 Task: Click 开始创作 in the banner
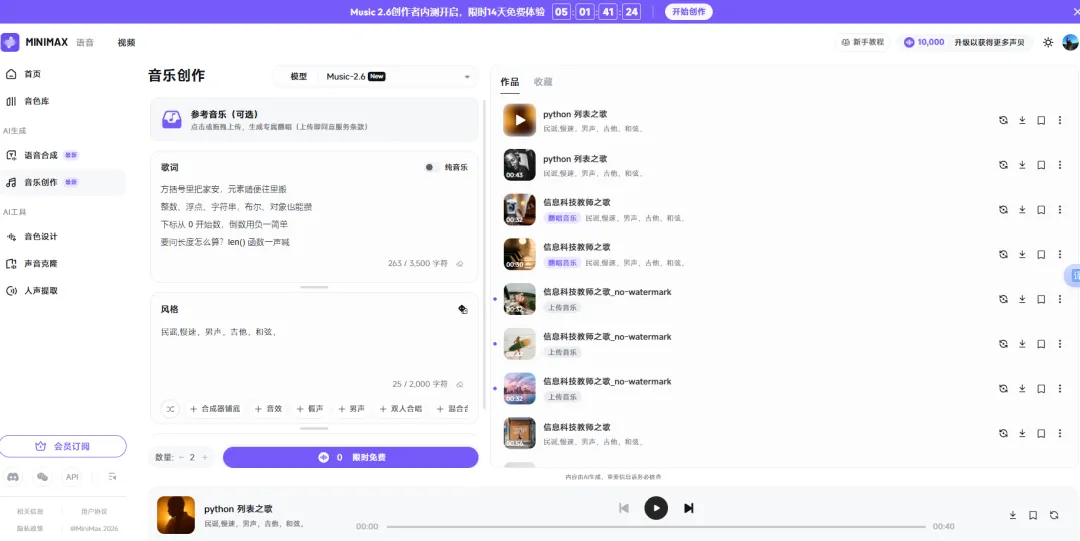pyautogui.click(x=689, y=12)
